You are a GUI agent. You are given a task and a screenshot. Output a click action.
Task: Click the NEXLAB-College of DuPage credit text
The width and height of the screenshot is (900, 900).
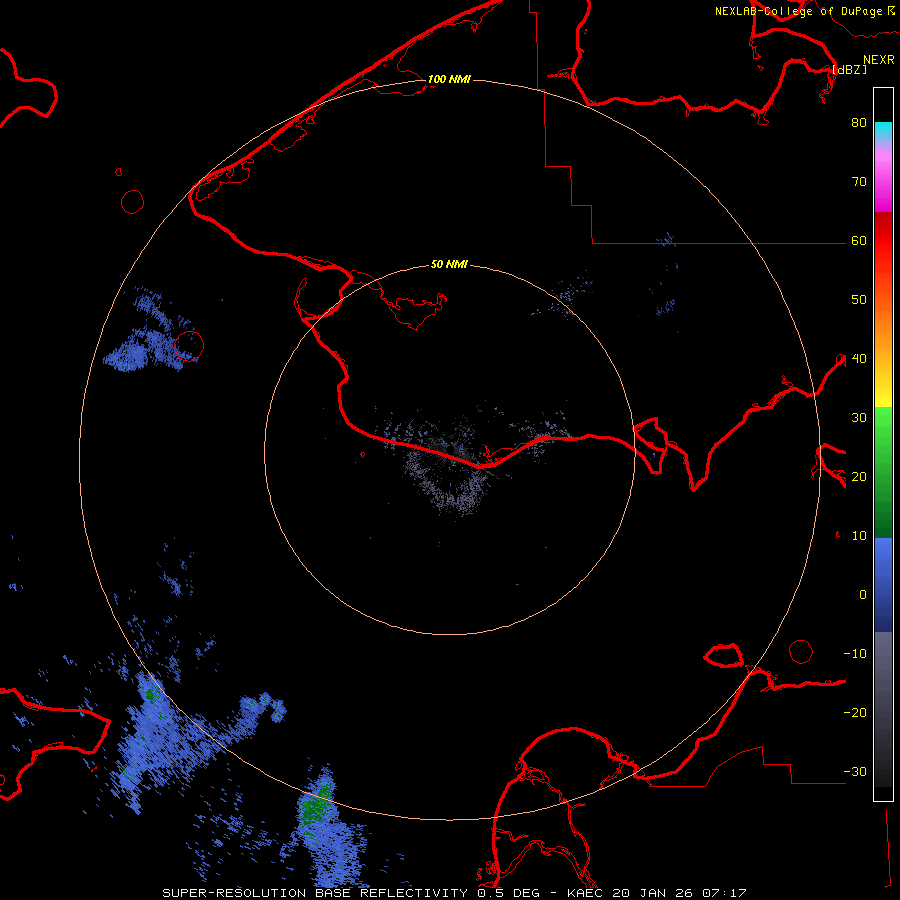[x=800, y=11]
